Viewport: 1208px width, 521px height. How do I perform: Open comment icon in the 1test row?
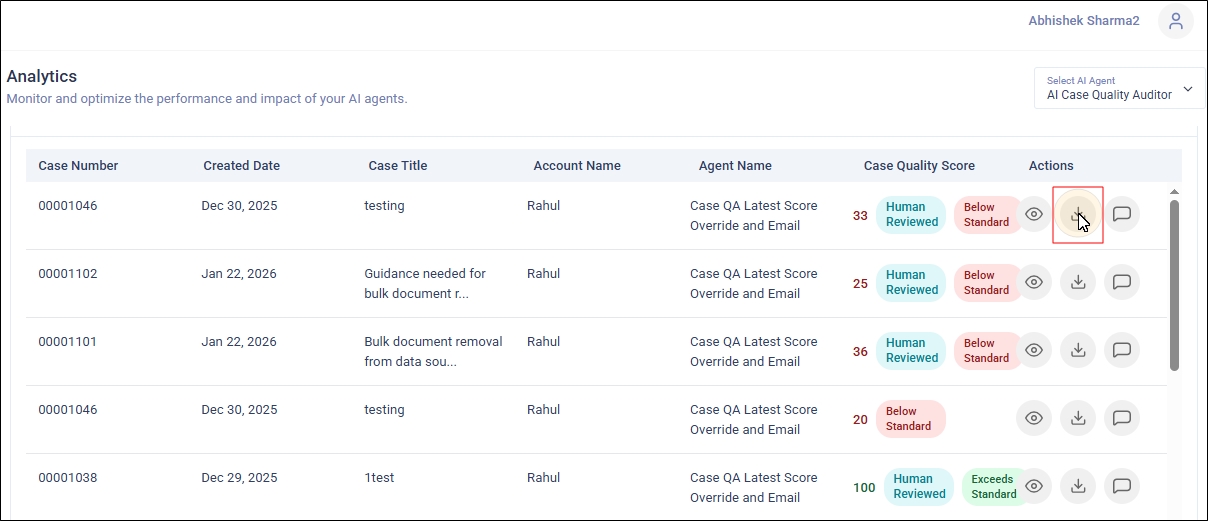1122,486
